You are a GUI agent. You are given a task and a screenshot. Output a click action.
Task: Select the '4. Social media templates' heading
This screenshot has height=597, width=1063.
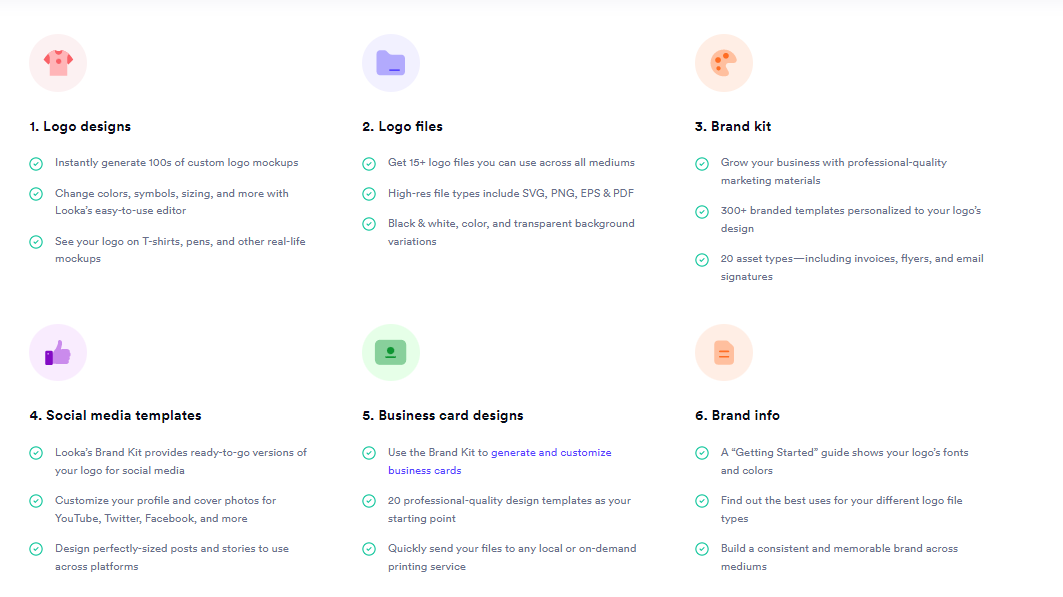(115, 415)
